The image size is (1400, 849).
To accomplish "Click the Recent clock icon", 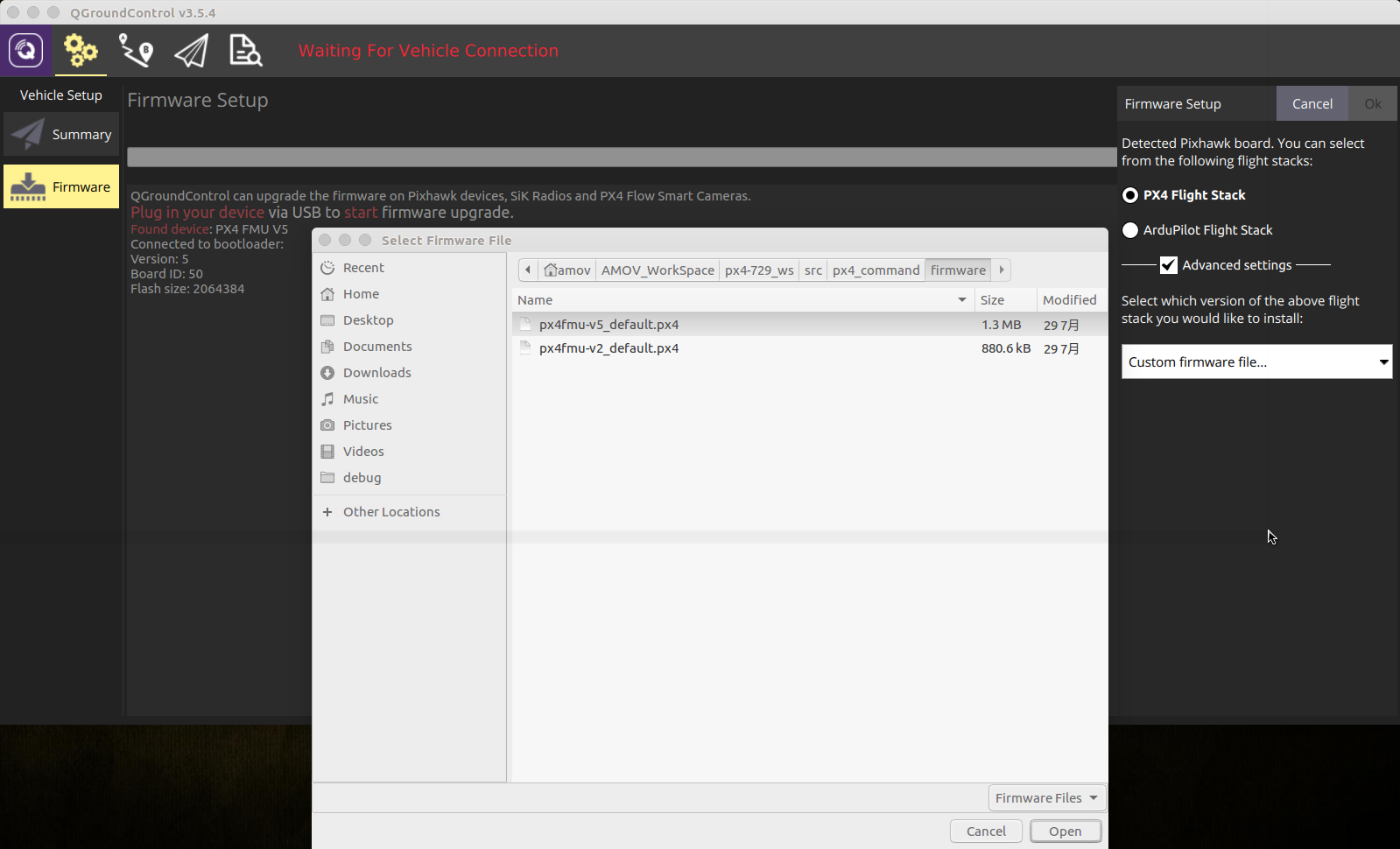I will coord(327,268).
